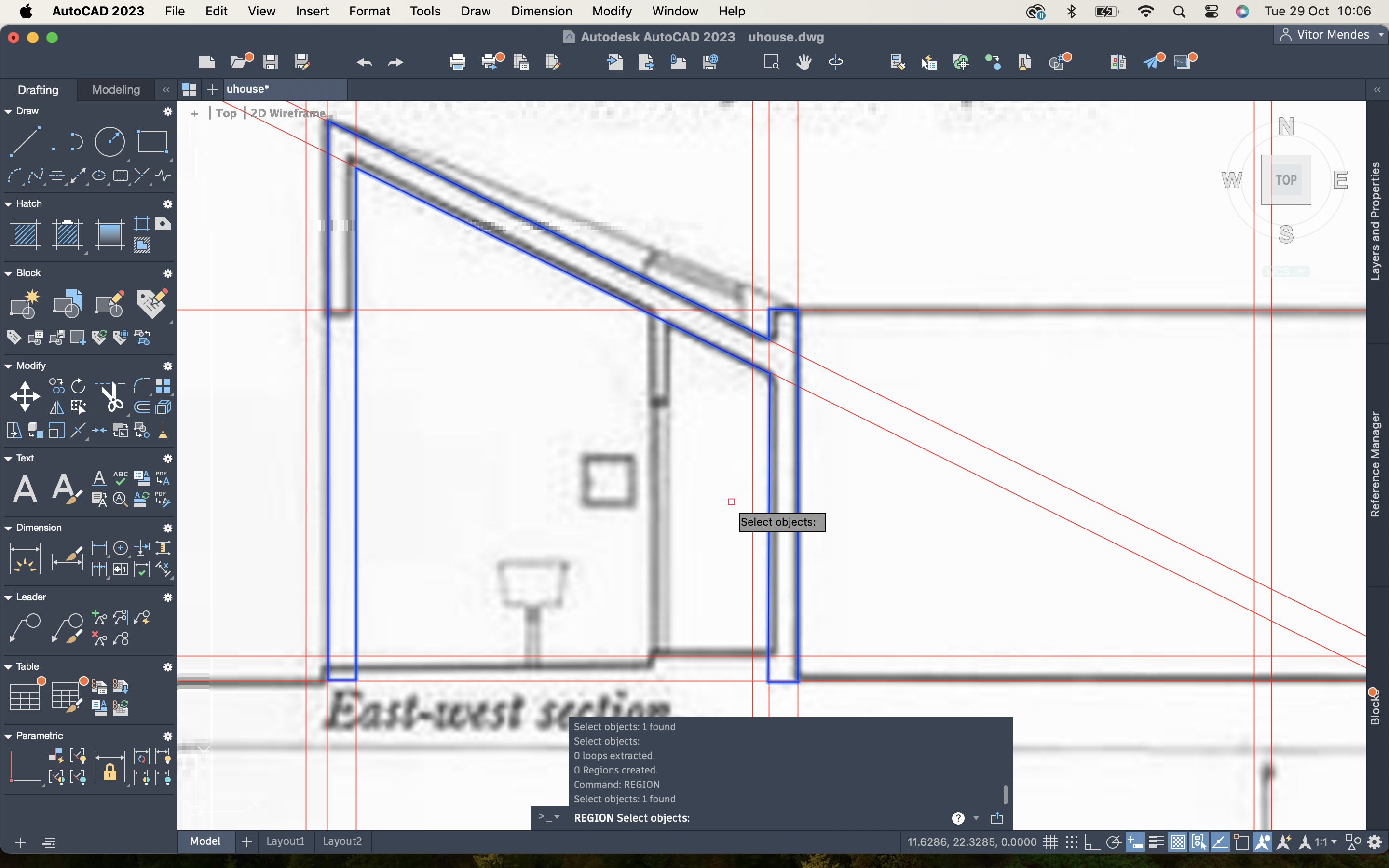
Task: Click the 3D Orbit toolbar icon
Action: [x=836, y=62]
